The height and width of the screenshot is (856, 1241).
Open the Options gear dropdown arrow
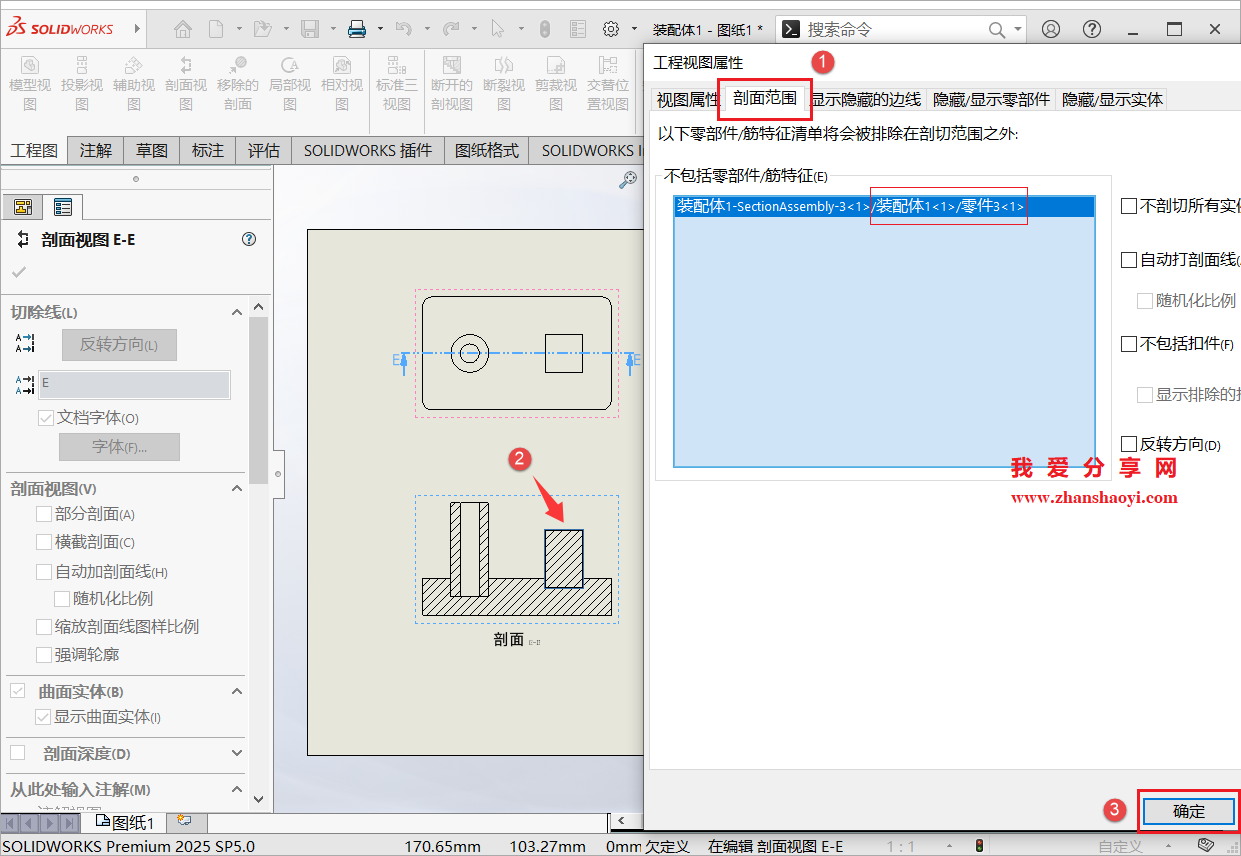click(x=633, y=30)
